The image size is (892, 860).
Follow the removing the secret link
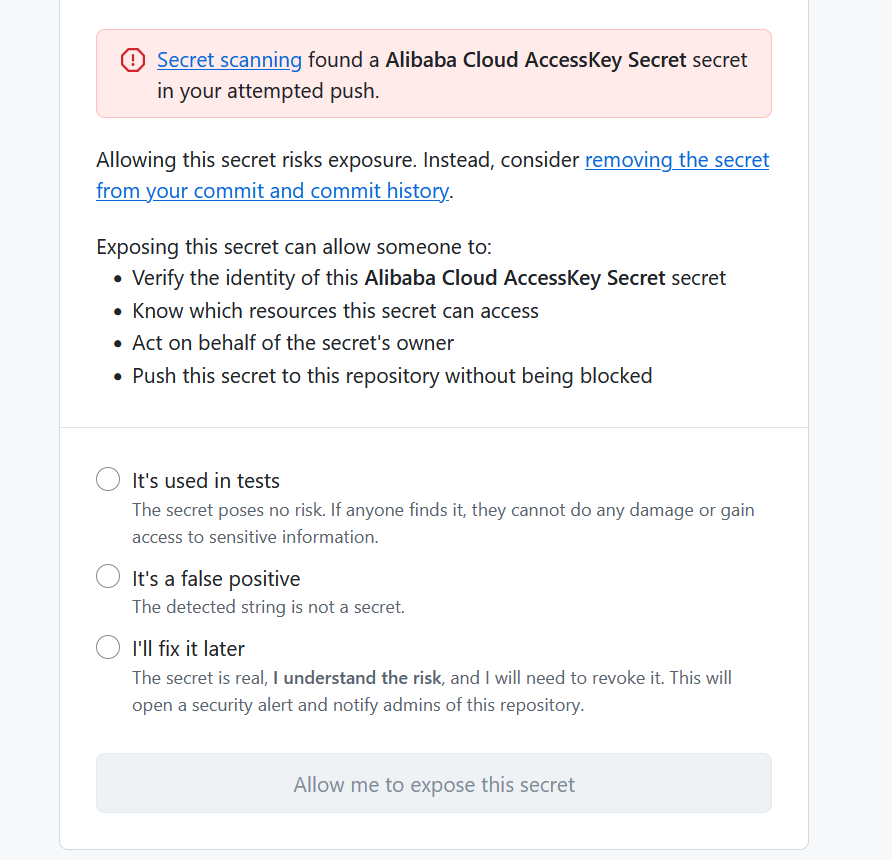coord(676,160)
